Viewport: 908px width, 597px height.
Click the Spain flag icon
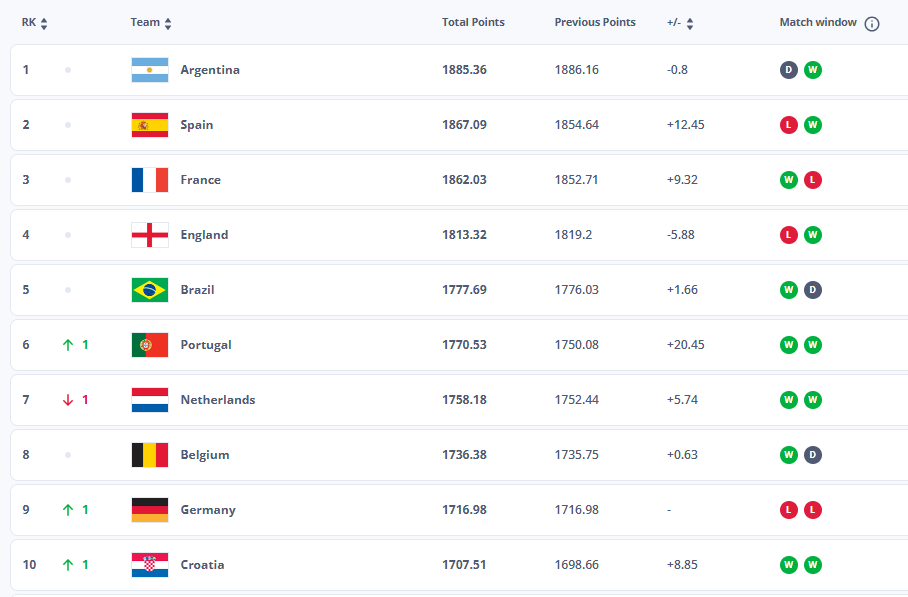pos(149,125)
